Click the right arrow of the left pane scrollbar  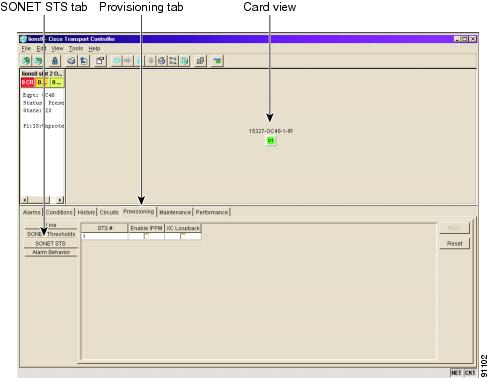(x=60, y=200)
